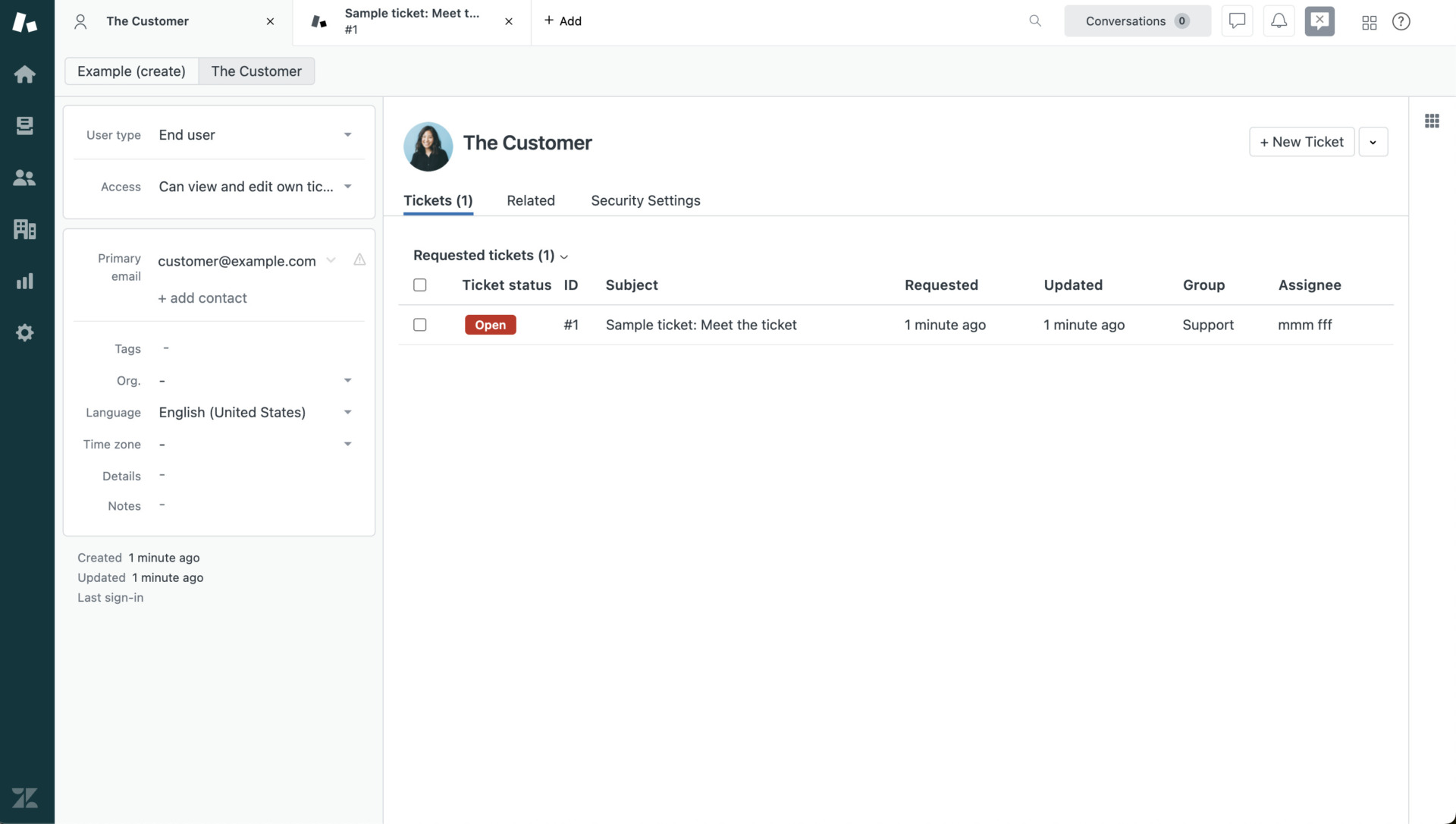Viewport: 1456px width, 824px height.
Task: Open Reporting from the sidebar
Action: coord(25,281)
